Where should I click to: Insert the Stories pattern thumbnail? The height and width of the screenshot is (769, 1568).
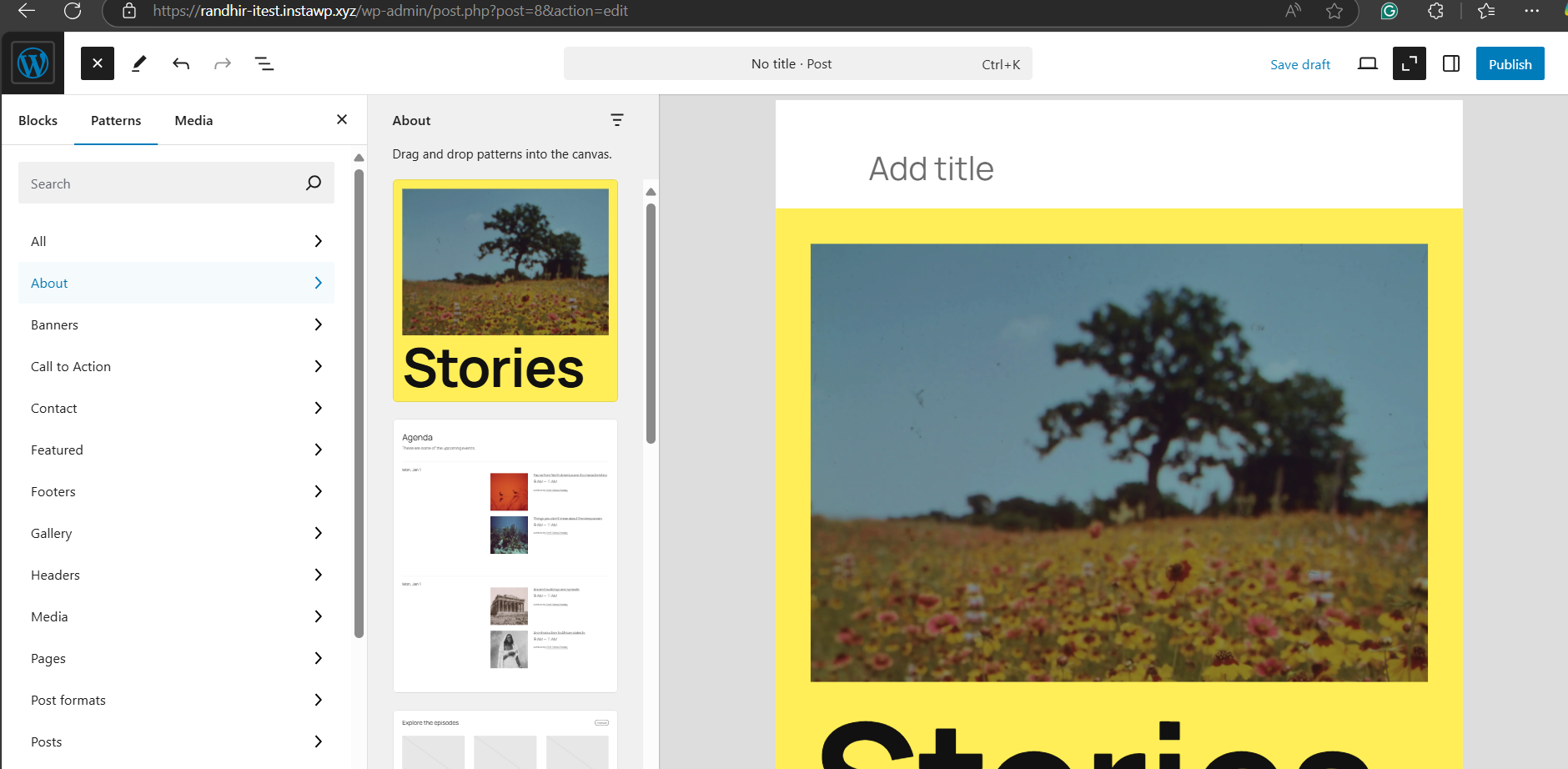(505, 290)
